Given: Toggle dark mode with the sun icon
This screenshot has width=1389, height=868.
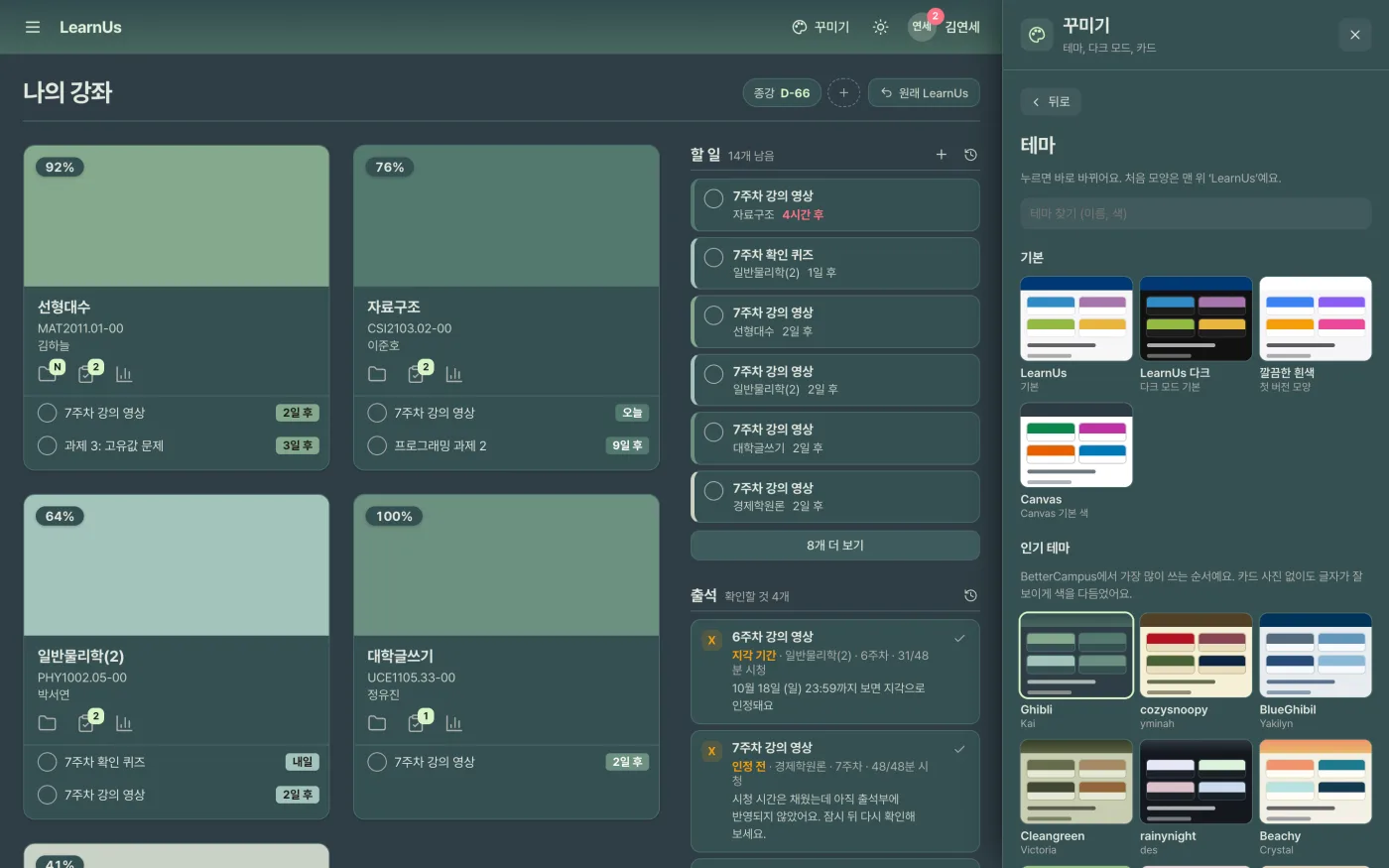Looking at the screenshot, I should pyautogui.click(x=880, y=27).
